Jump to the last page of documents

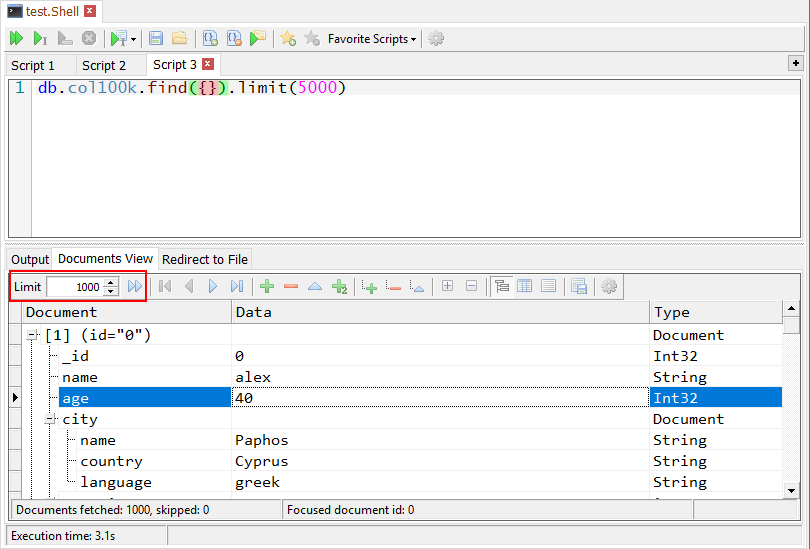coord(237,287)
